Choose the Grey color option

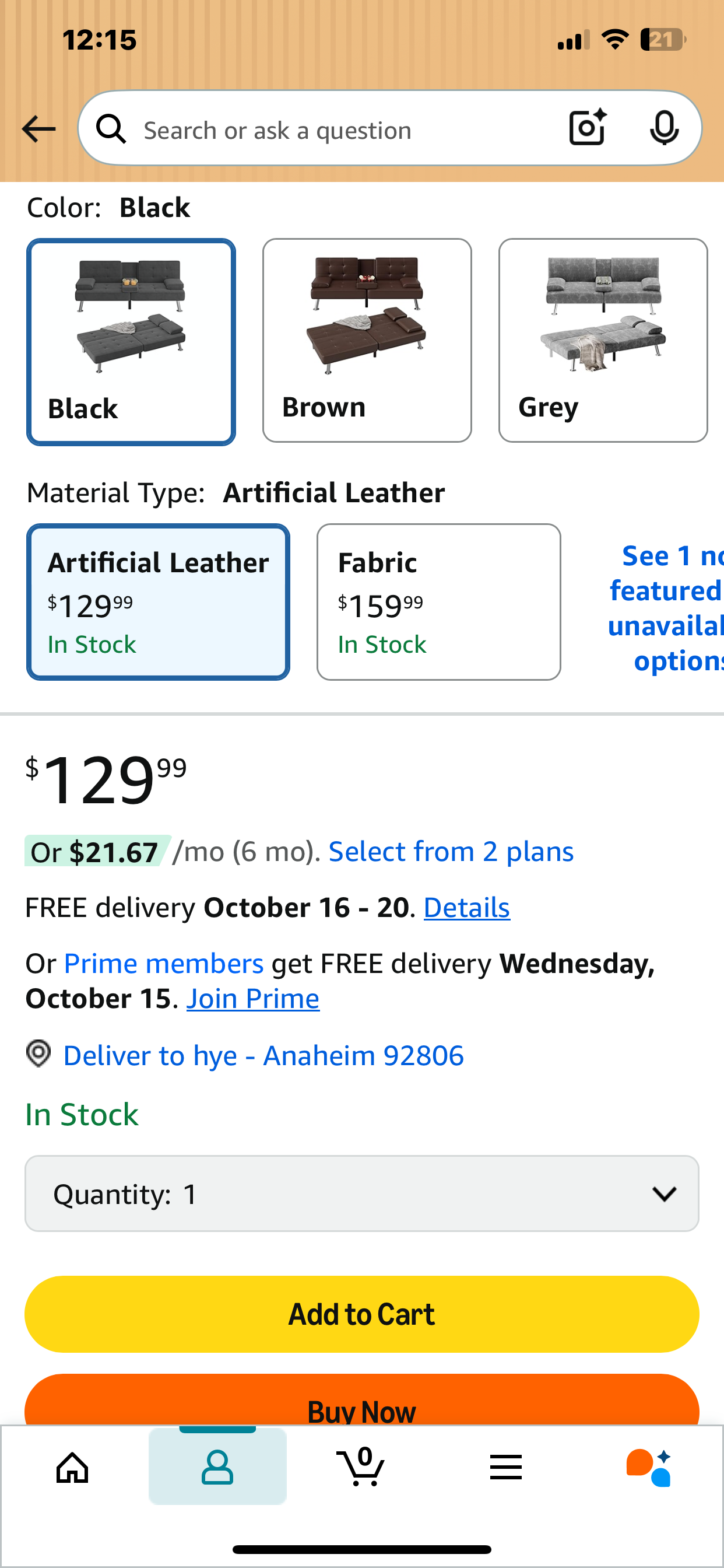click(x=602, y=340)
